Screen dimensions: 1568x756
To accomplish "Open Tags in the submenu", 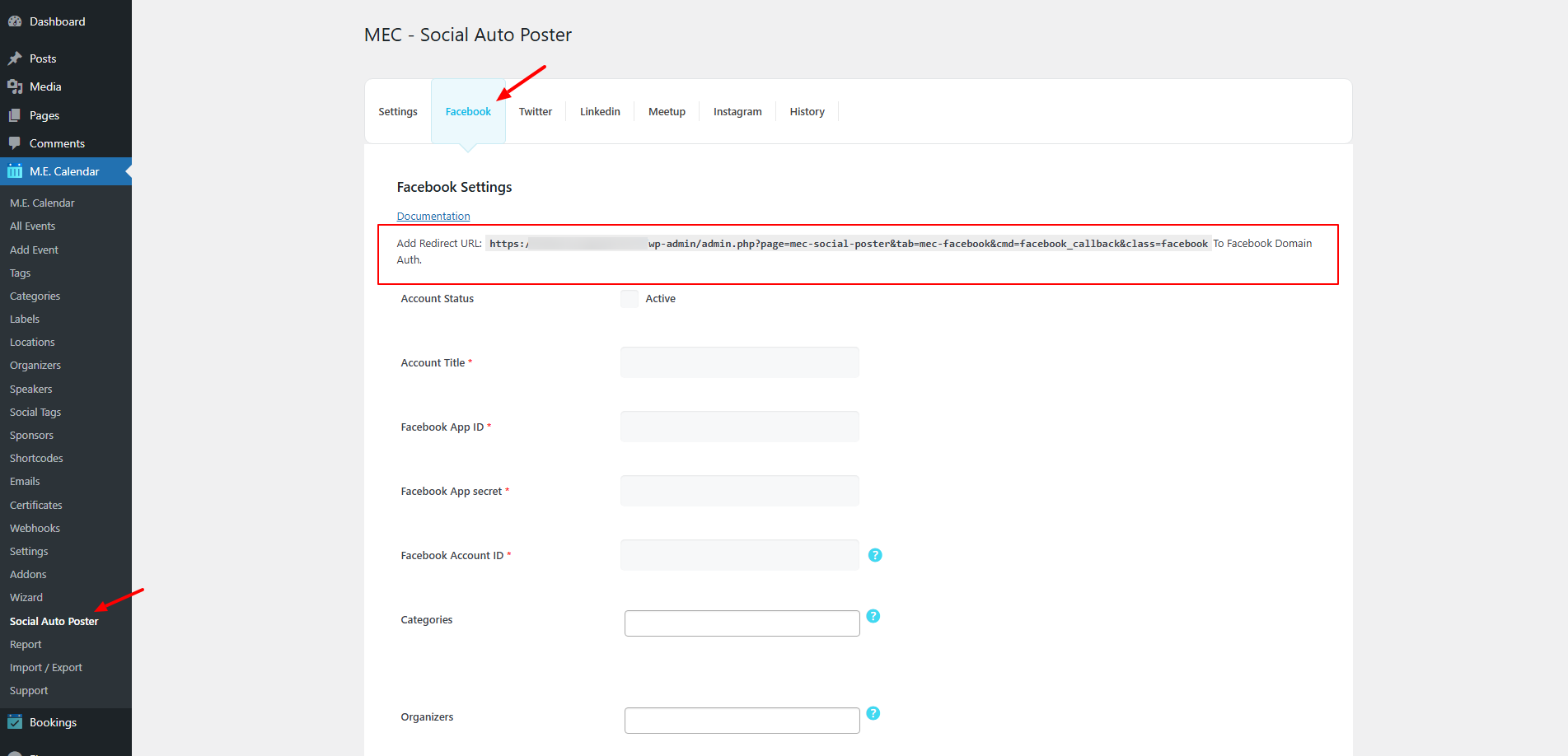I will (x=20, y=273).
